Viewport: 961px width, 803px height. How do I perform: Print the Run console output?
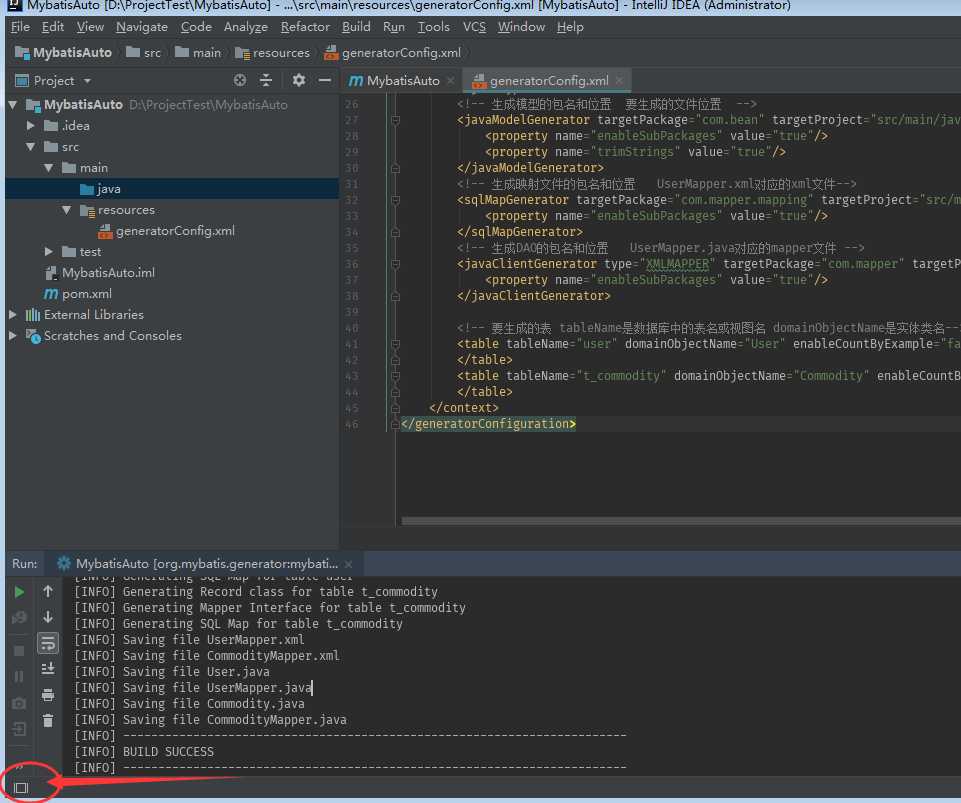(48, 695)
